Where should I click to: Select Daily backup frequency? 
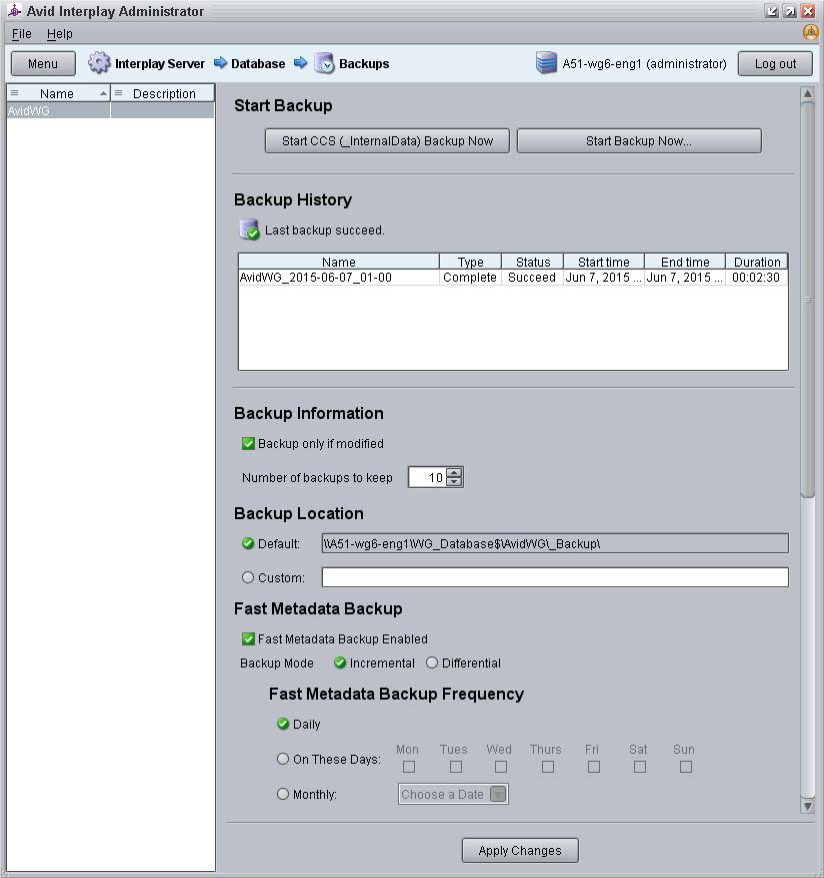point(283,724)
